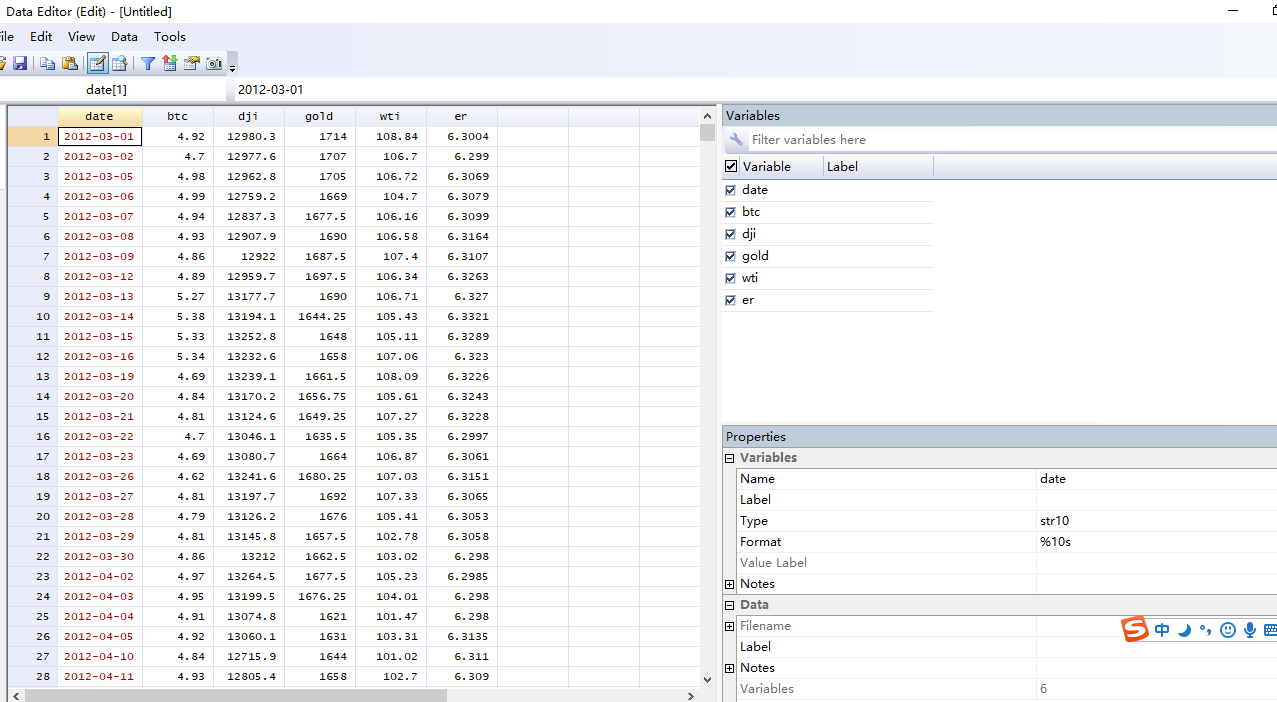The width and height of the screenshot is (1277, 702).
Task: Open the Filter observations funnel tool
Action: [x=148, y=64]
